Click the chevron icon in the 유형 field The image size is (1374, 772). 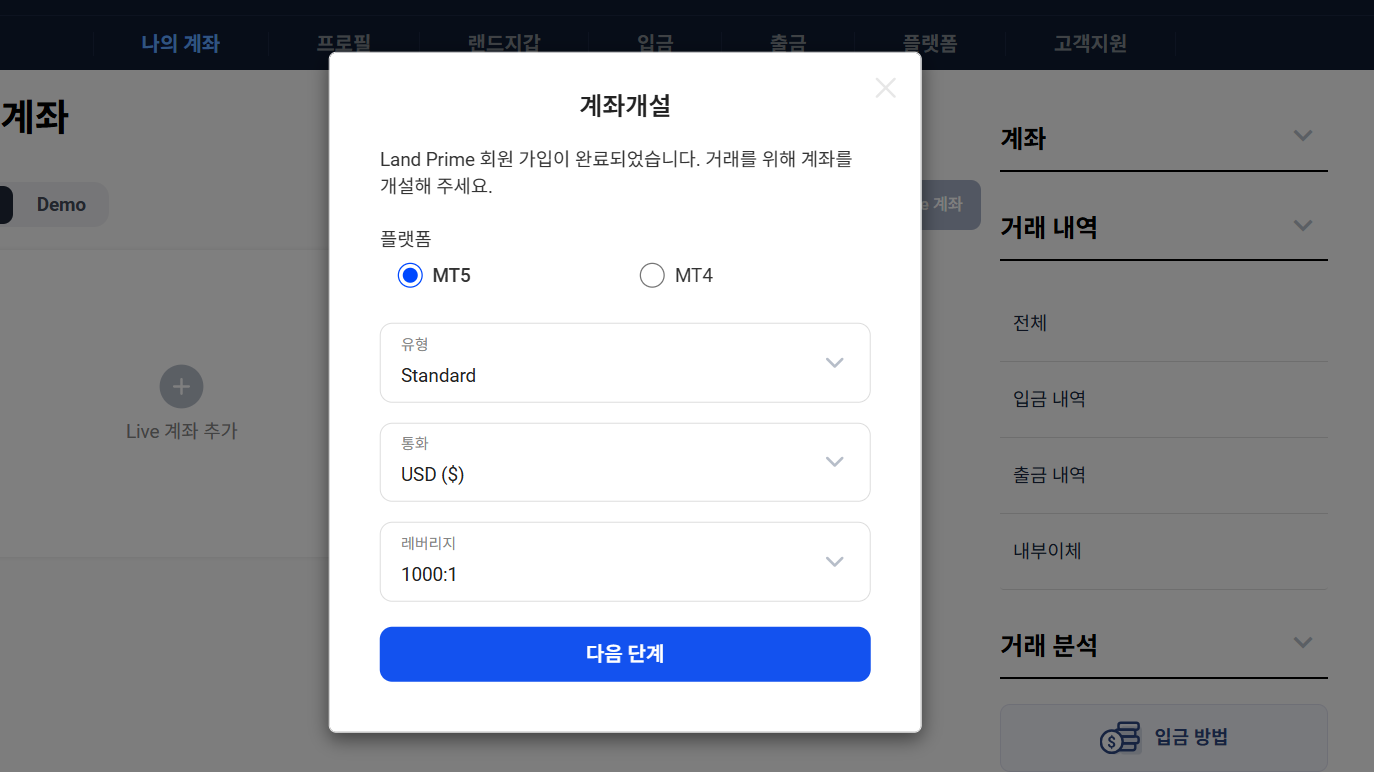835,362
